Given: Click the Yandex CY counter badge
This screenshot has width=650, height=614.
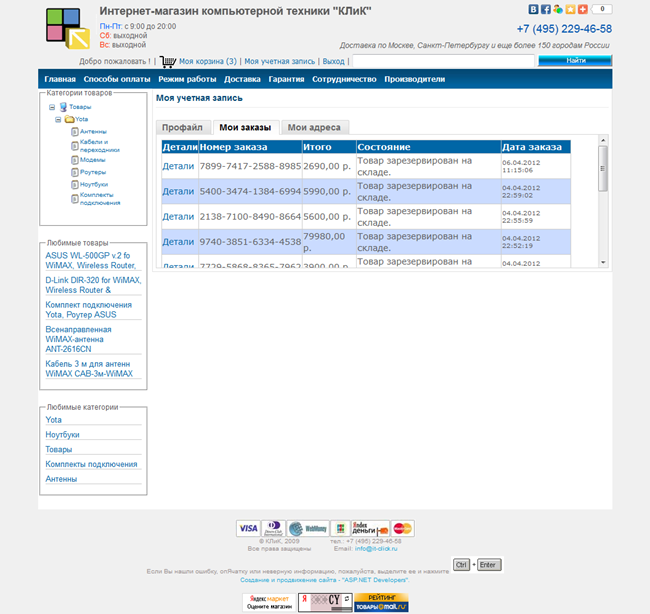Looking at the screenshot, I should tap(325, 602).
